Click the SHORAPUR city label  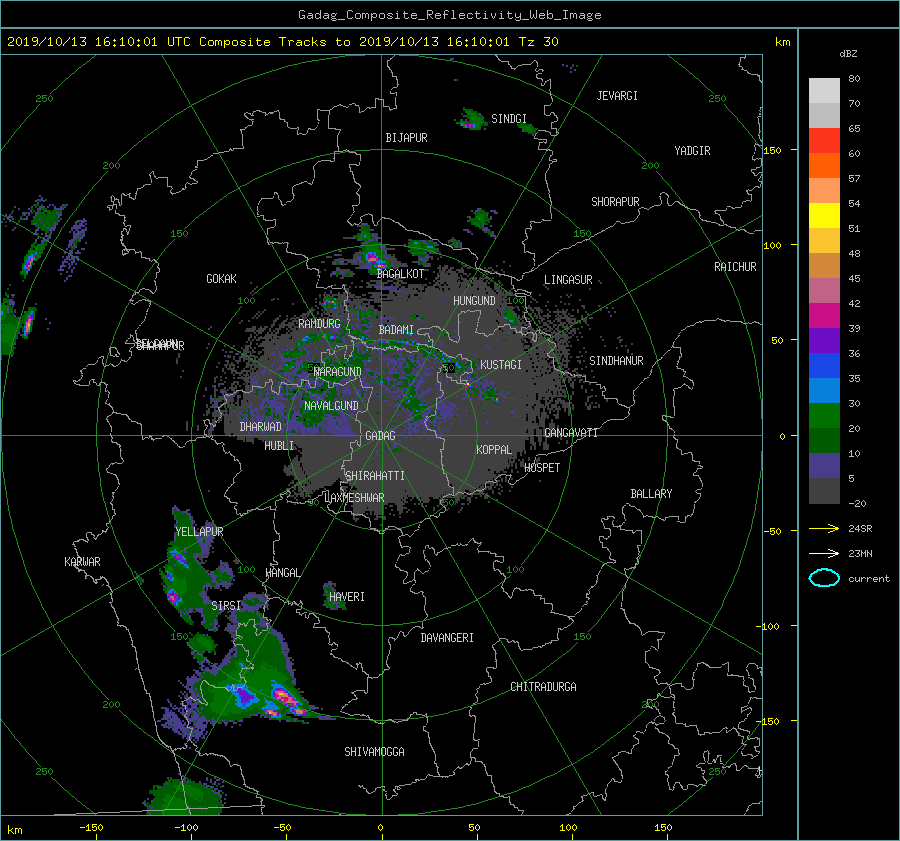(615, 202)
